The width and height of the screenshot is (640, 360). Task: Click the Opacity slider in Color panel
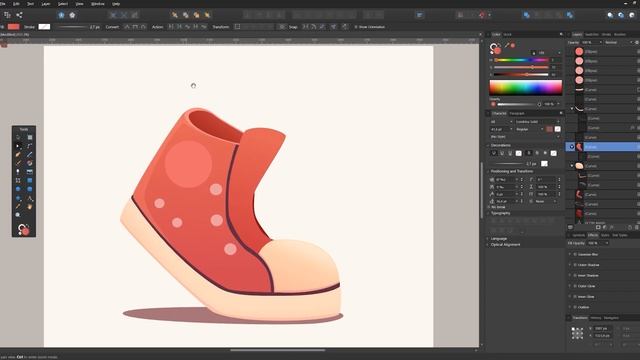tap(519, 104)
